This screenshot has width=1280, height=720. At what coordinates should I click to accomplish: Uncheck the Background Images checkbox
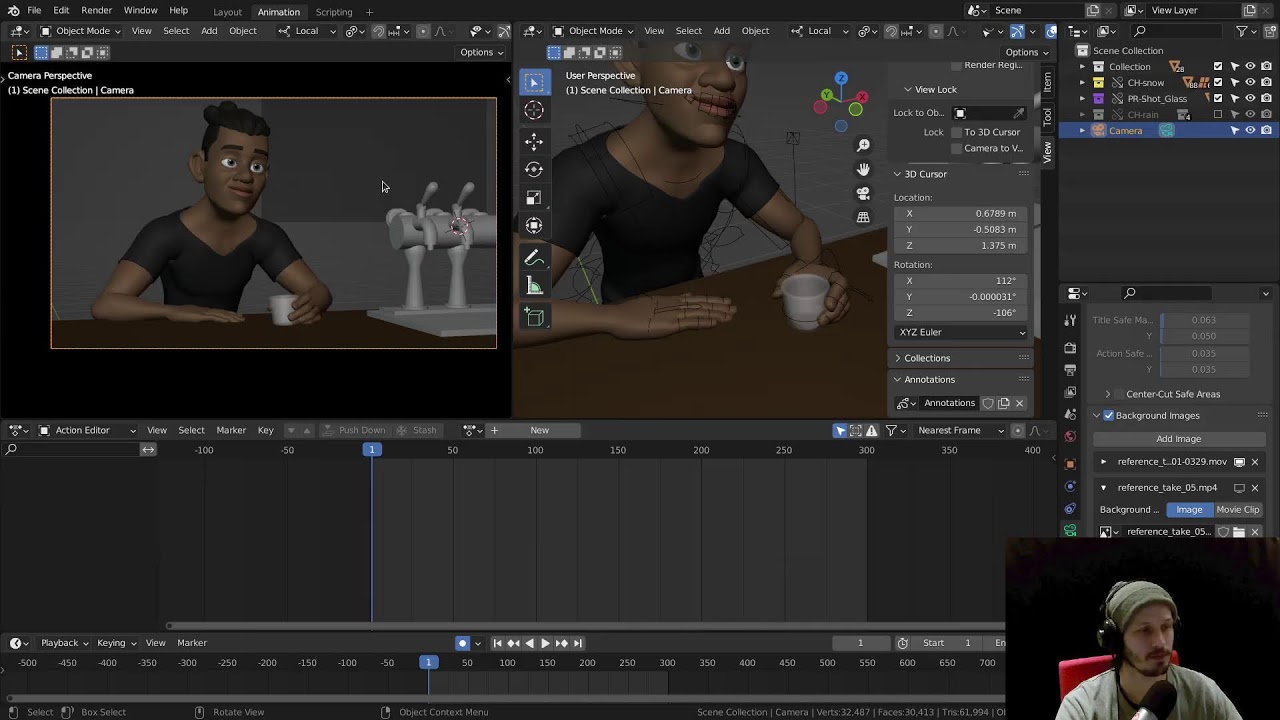click(x=1108, y=416)
